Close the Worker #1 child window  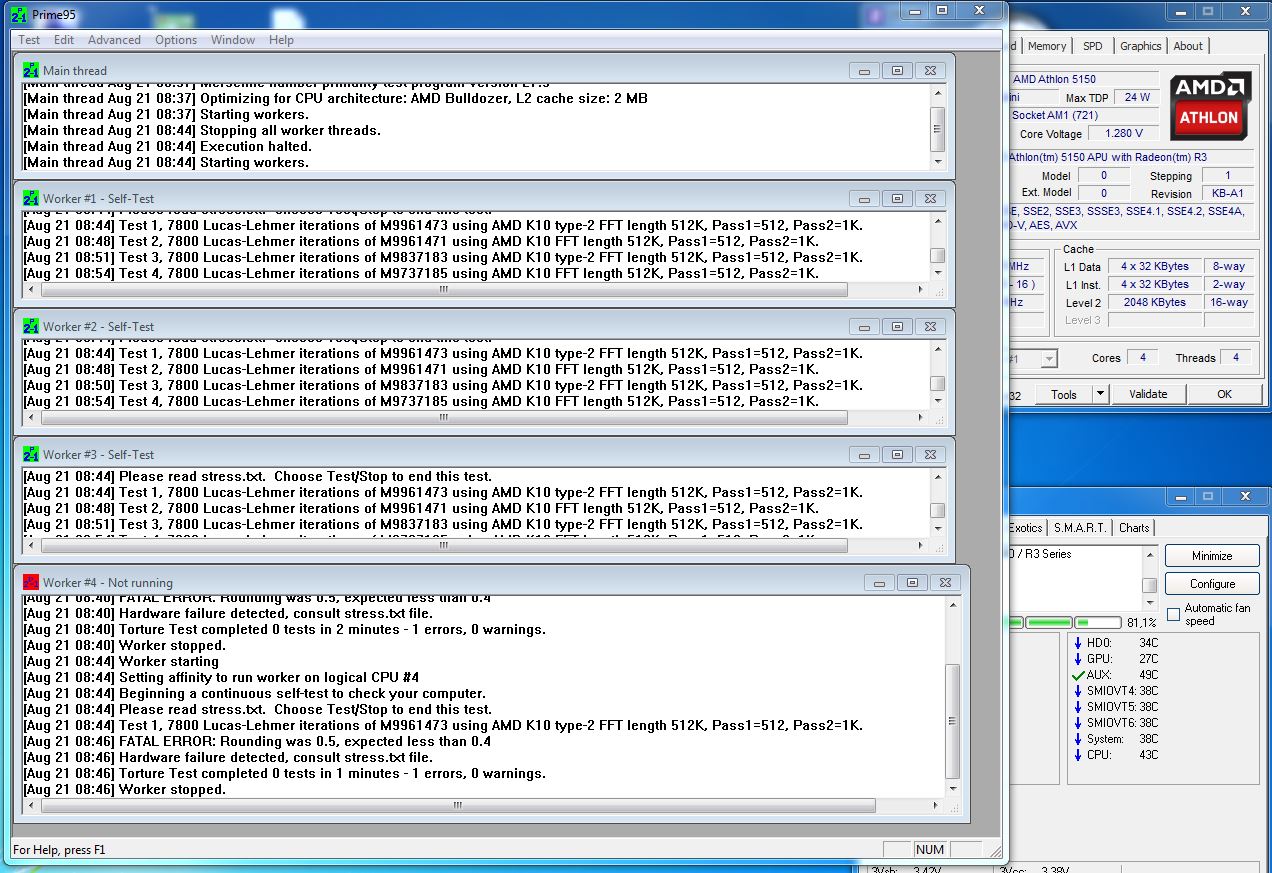click(930, 198)
